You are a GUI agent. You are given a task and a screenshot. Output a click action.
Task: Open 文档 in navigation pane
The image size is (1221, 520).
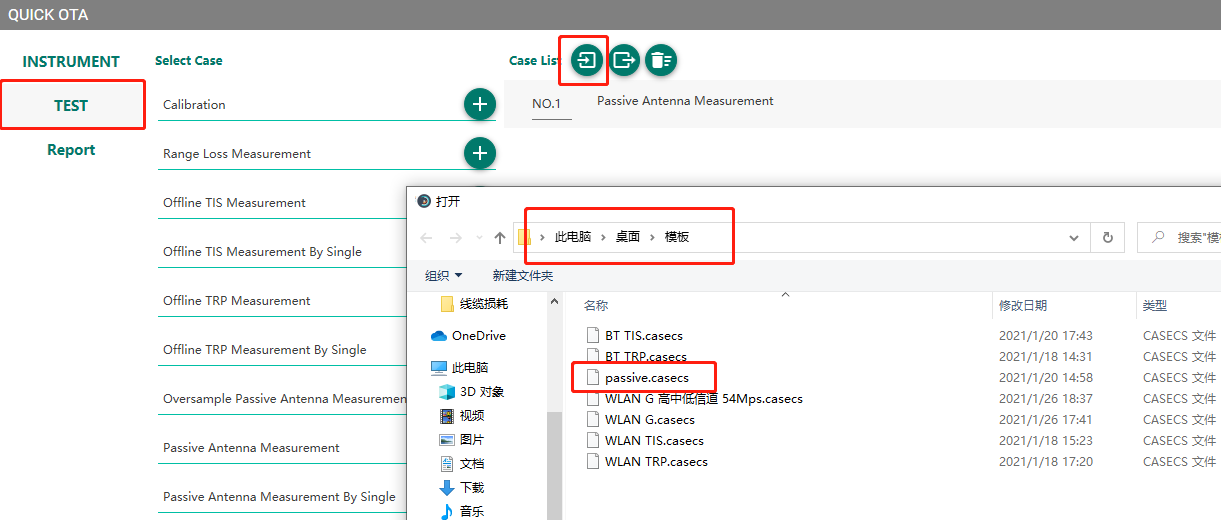coord(462,464)
